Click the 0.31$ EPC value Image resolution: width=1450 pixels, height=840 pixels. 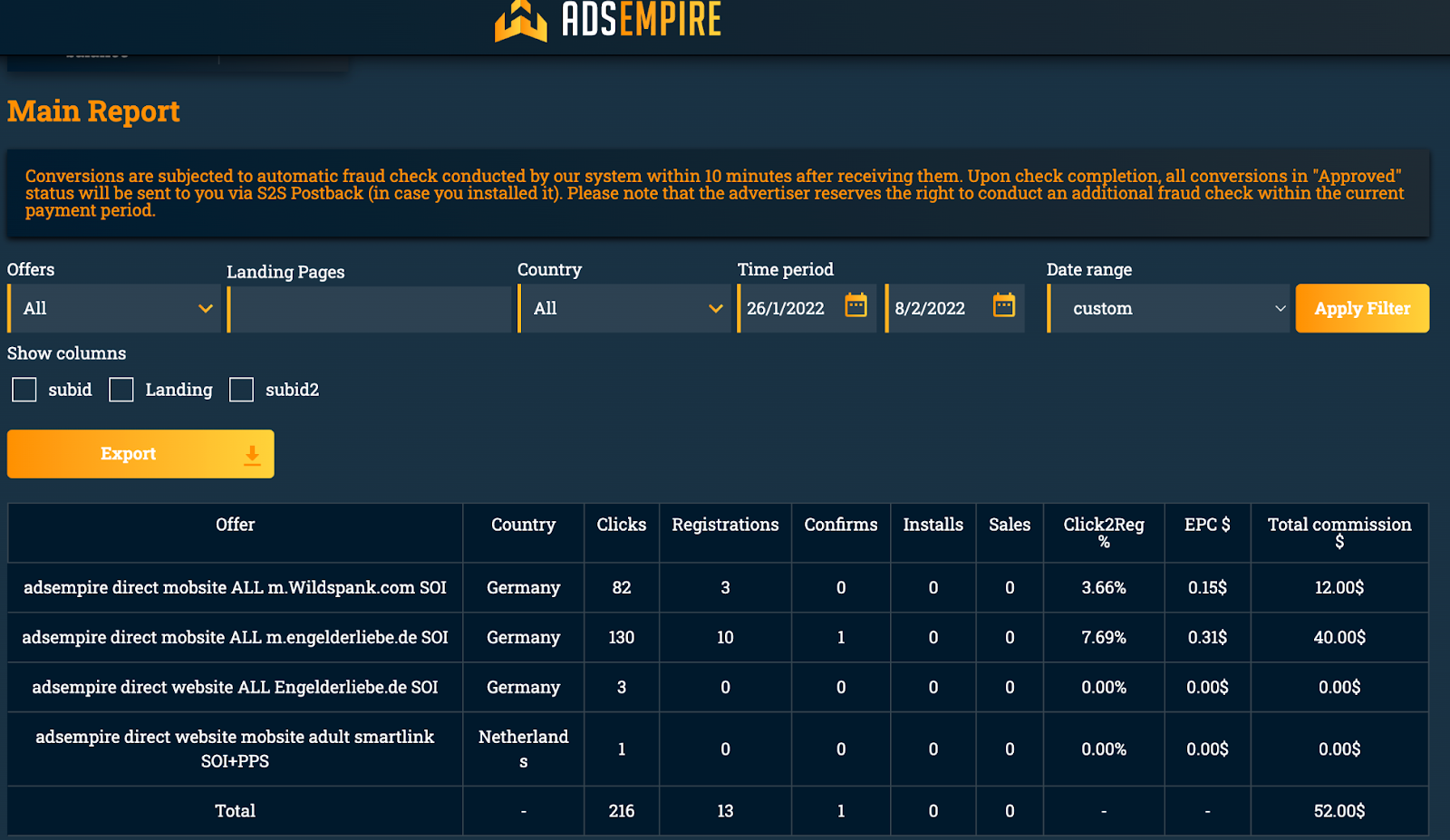tap(1207, 637)
